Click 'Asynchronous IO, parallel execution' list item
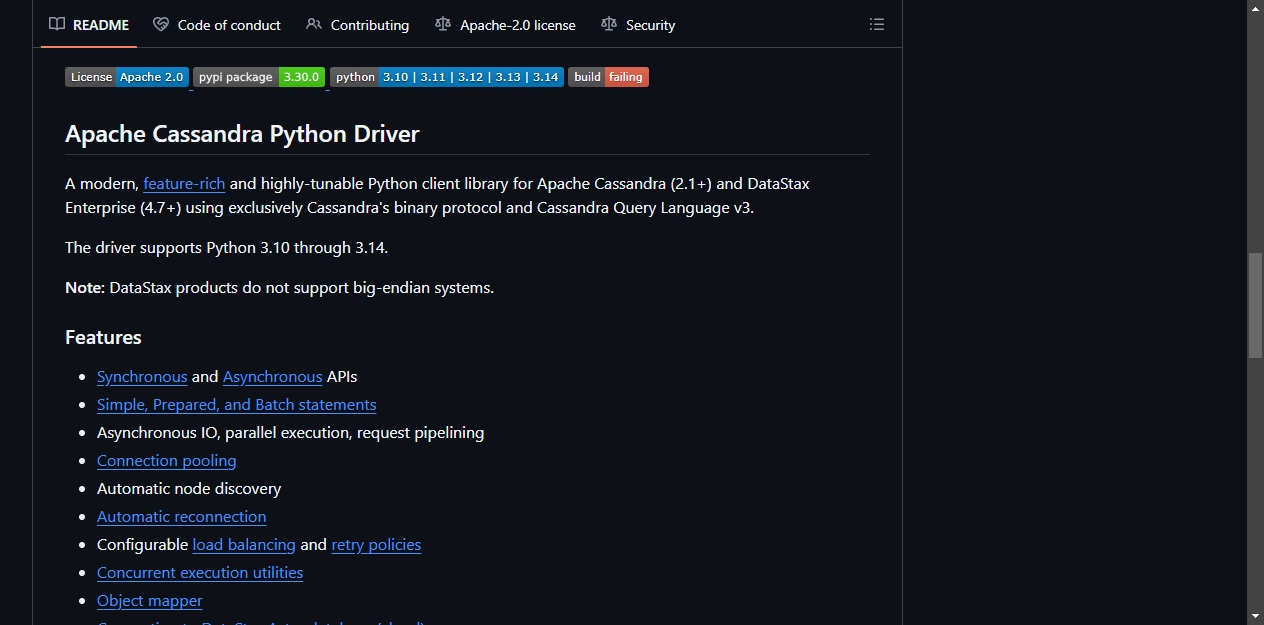Image resolution: width=1264 pixels, height=625 pixels. click(290, 433)
